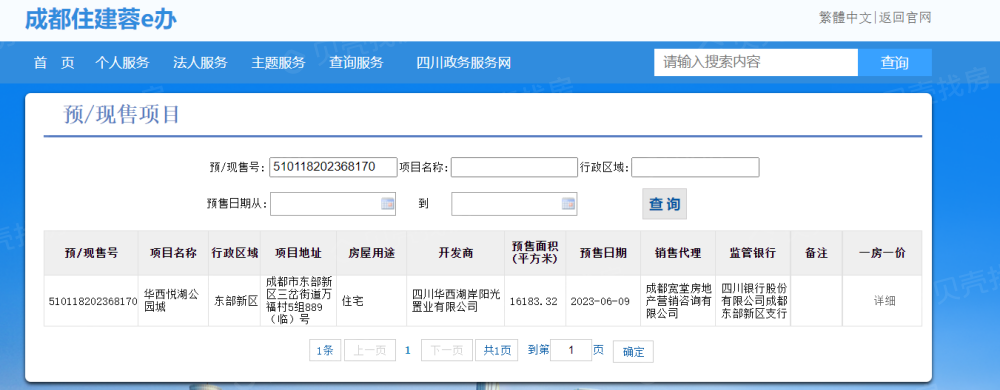1000x390 pixels.
Task: Click the 开发商 column header
Action: click(x=455, y=253)
